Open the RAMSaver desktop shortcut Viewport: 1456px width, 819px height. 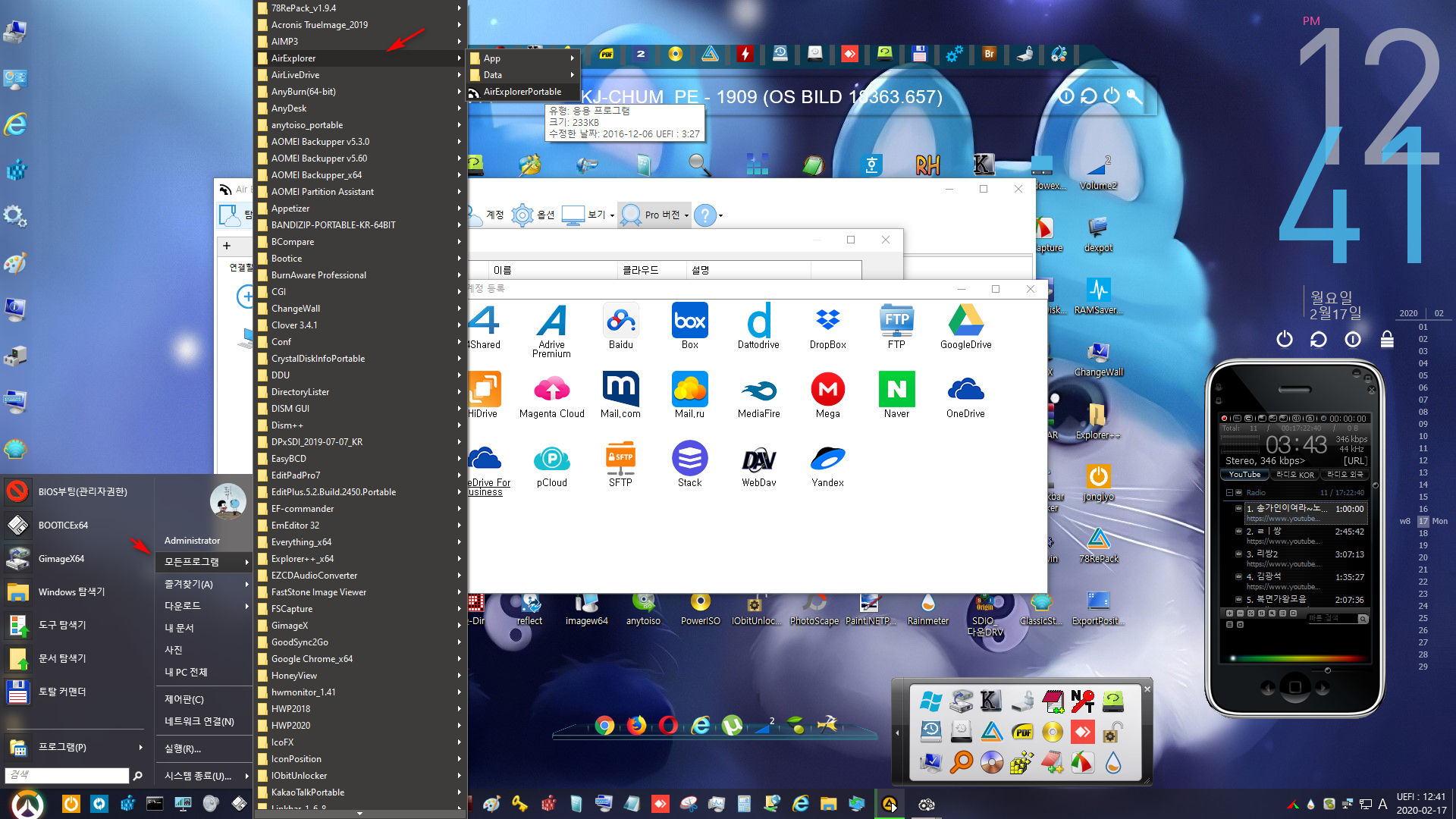tap(1098, 296)
